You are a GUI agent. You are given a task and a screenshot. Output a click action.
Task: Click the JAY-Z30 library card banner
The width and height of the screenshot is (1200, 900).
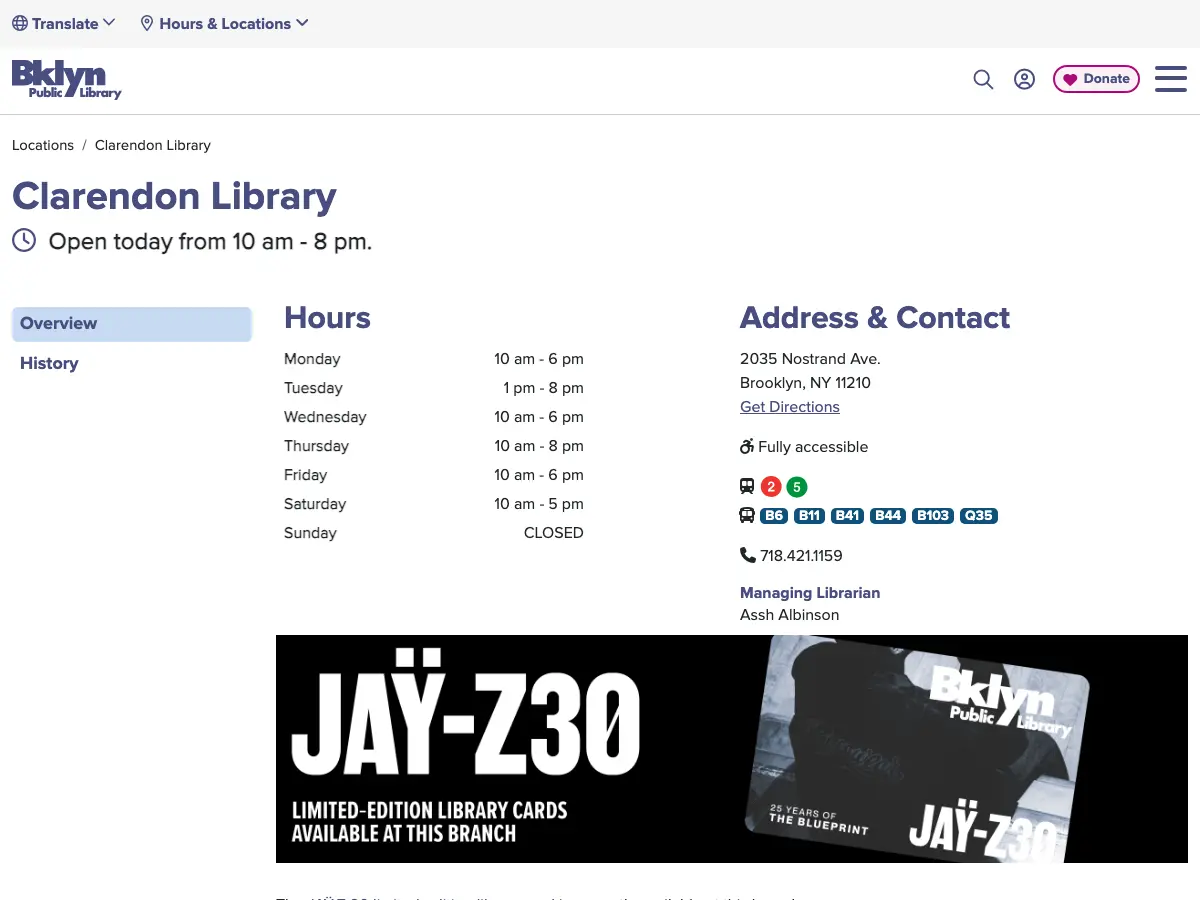[x=732, y=749]
